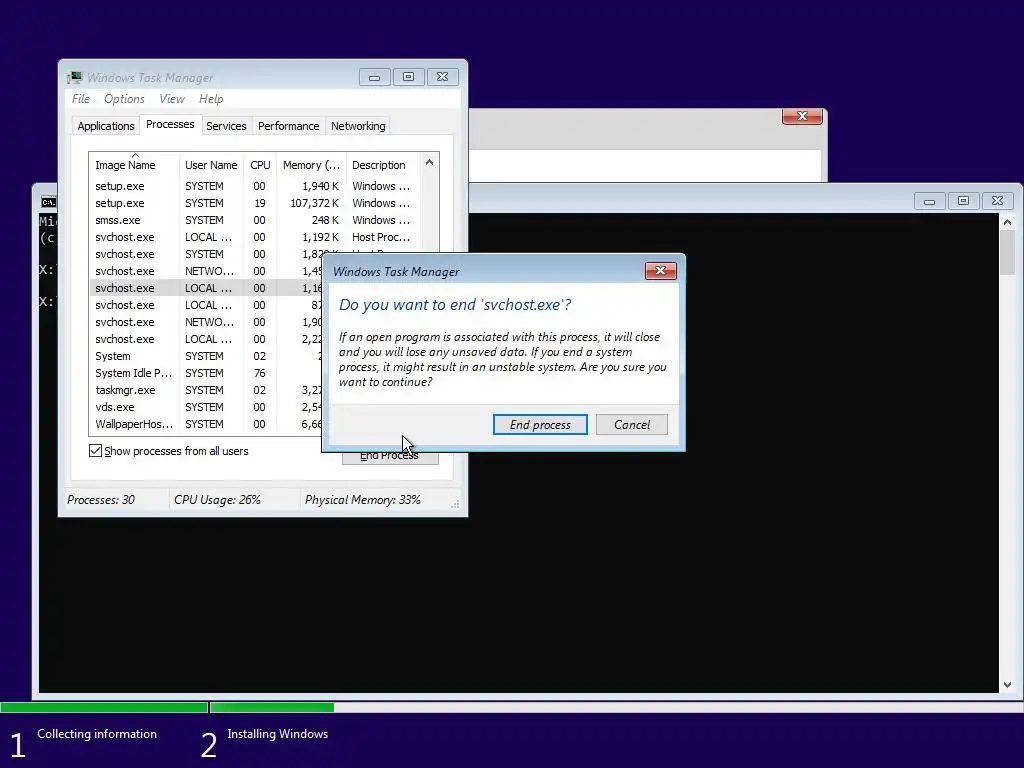1024x768 pixels.
Task: Sort processes by Memory column
Action: click(x=311, y=165)
